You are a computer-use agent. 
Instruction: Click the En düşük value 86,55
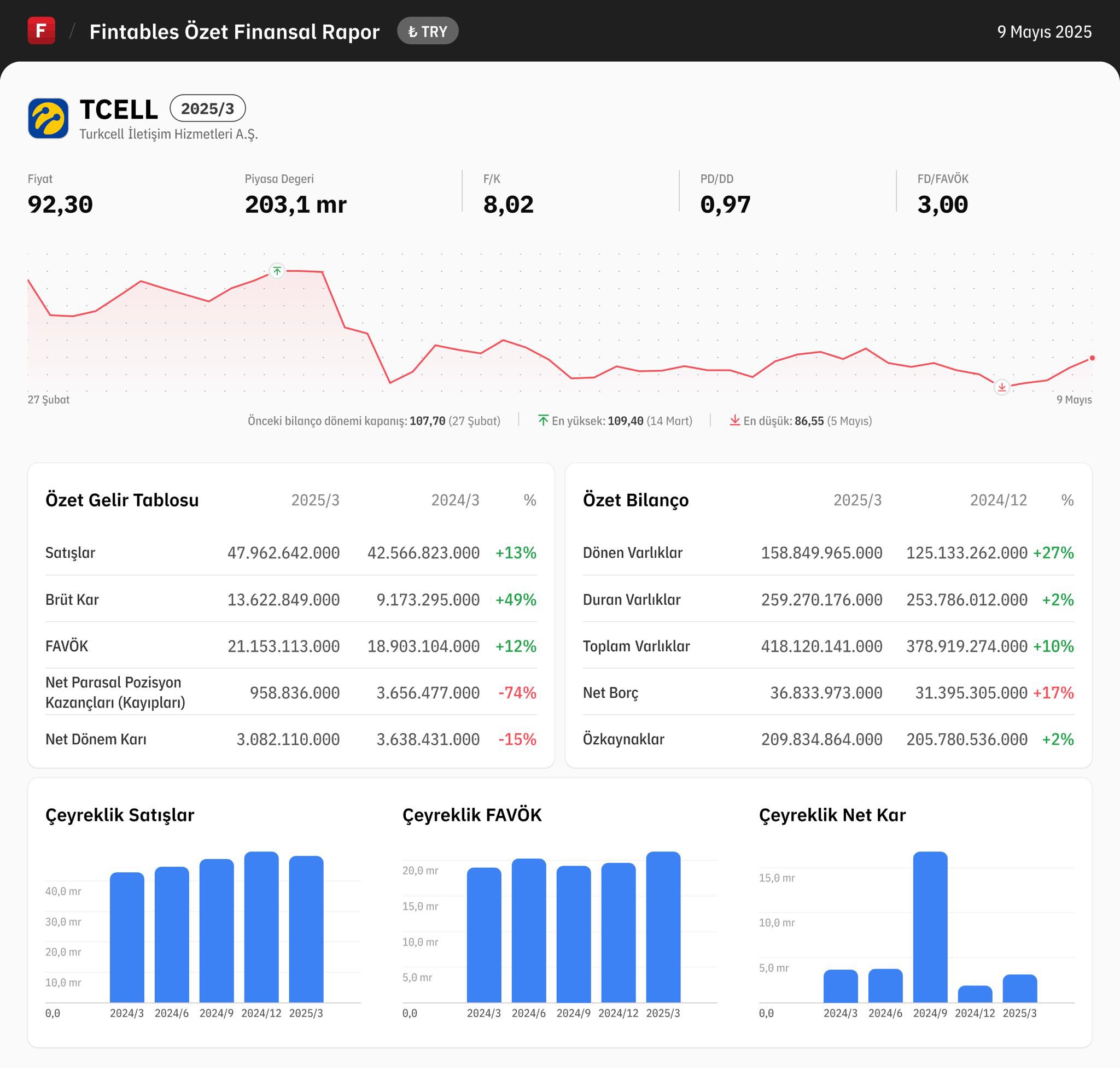(809, 421)
